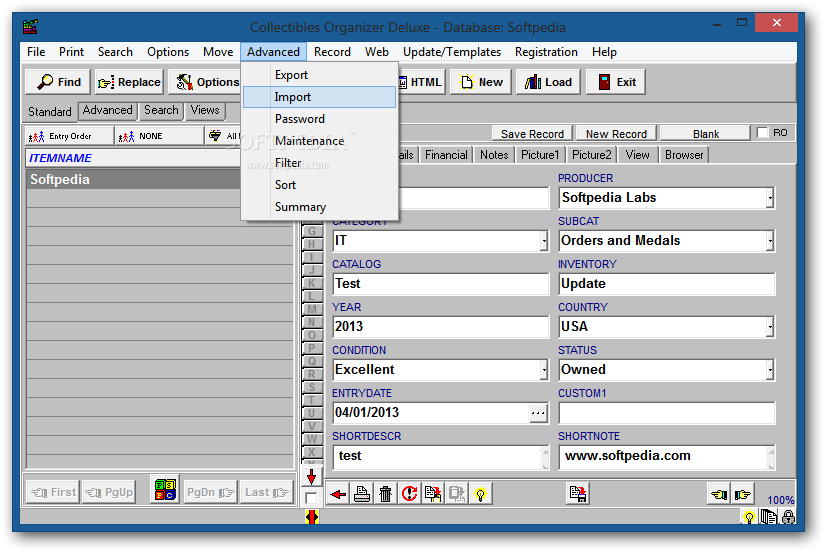Click the status bar pages icon
The width and height of the screenshot is (825, 552).
[769, 517]
